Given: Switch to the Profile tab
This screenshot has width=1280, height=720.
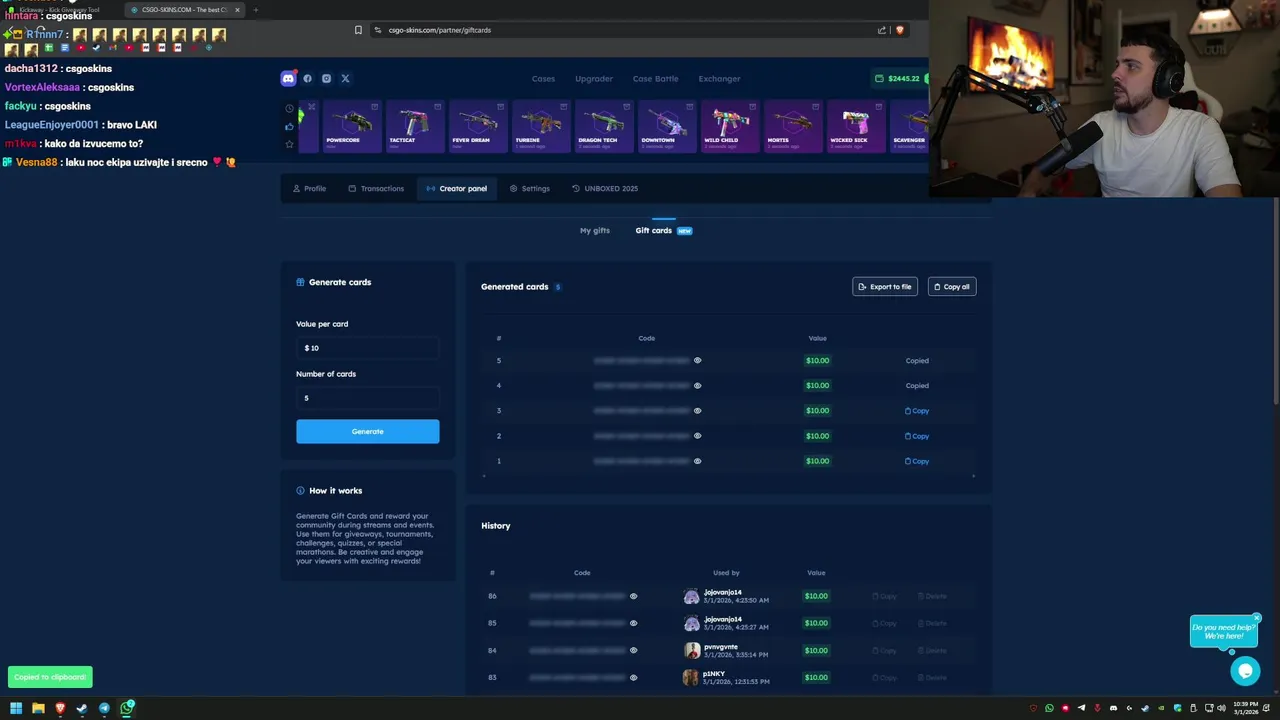Looking at the screenshot, I should [x=309, y=188].
